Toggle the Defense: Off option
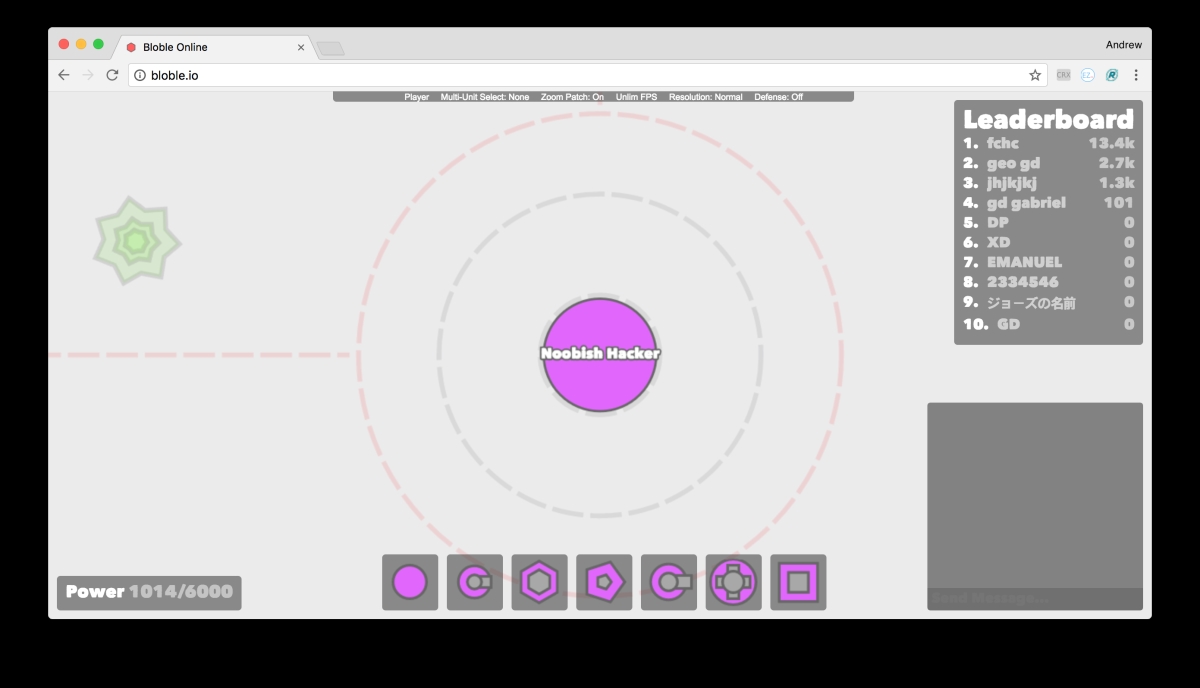Image resolution: width=1200 pixels, height=688 pixels. (778, 97)
